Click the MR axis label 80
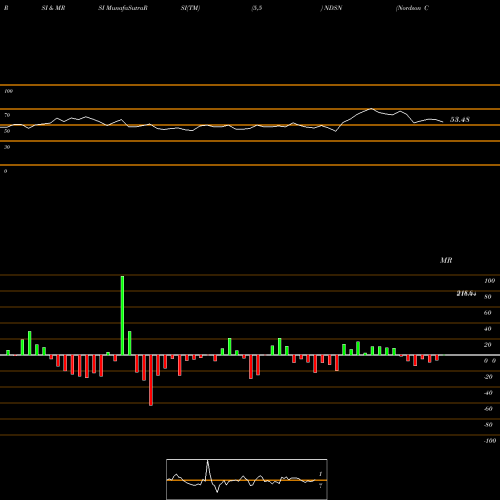 (487, 297)
